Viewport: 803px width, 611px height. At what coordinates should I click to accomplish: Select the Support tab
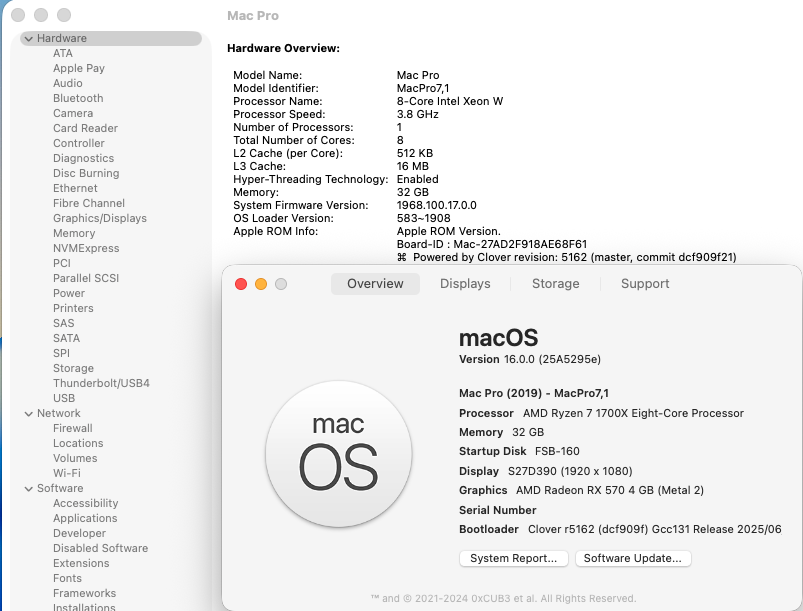[645, 284]
